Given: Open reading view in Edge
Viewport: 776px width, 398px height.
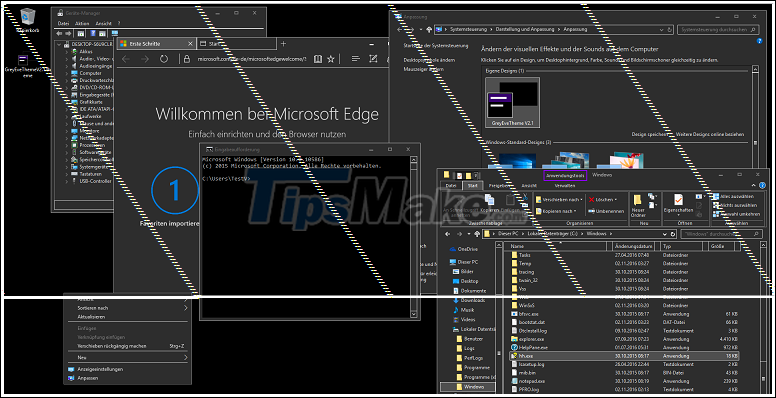Looking at the screenshot, I should click(x=318, y=59).
